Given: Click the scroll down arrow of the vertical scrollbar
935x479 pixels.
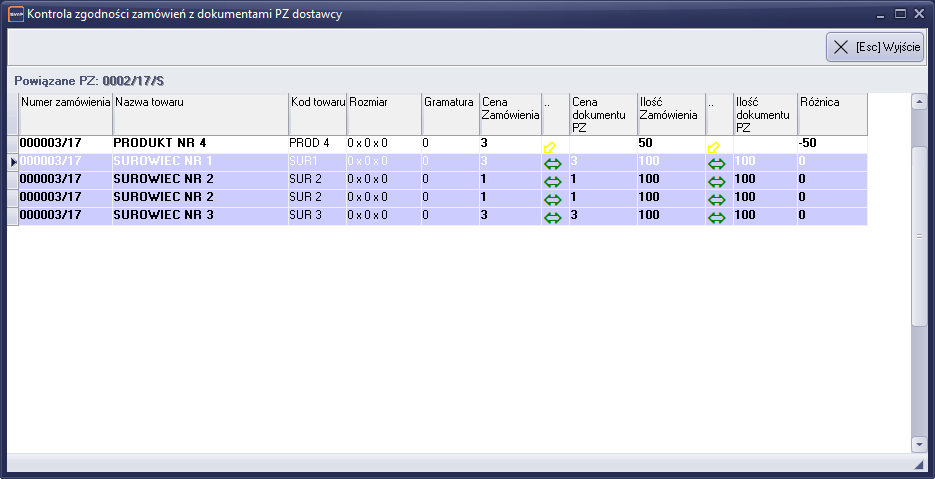Looking at the screenshot, I should 919,443.
